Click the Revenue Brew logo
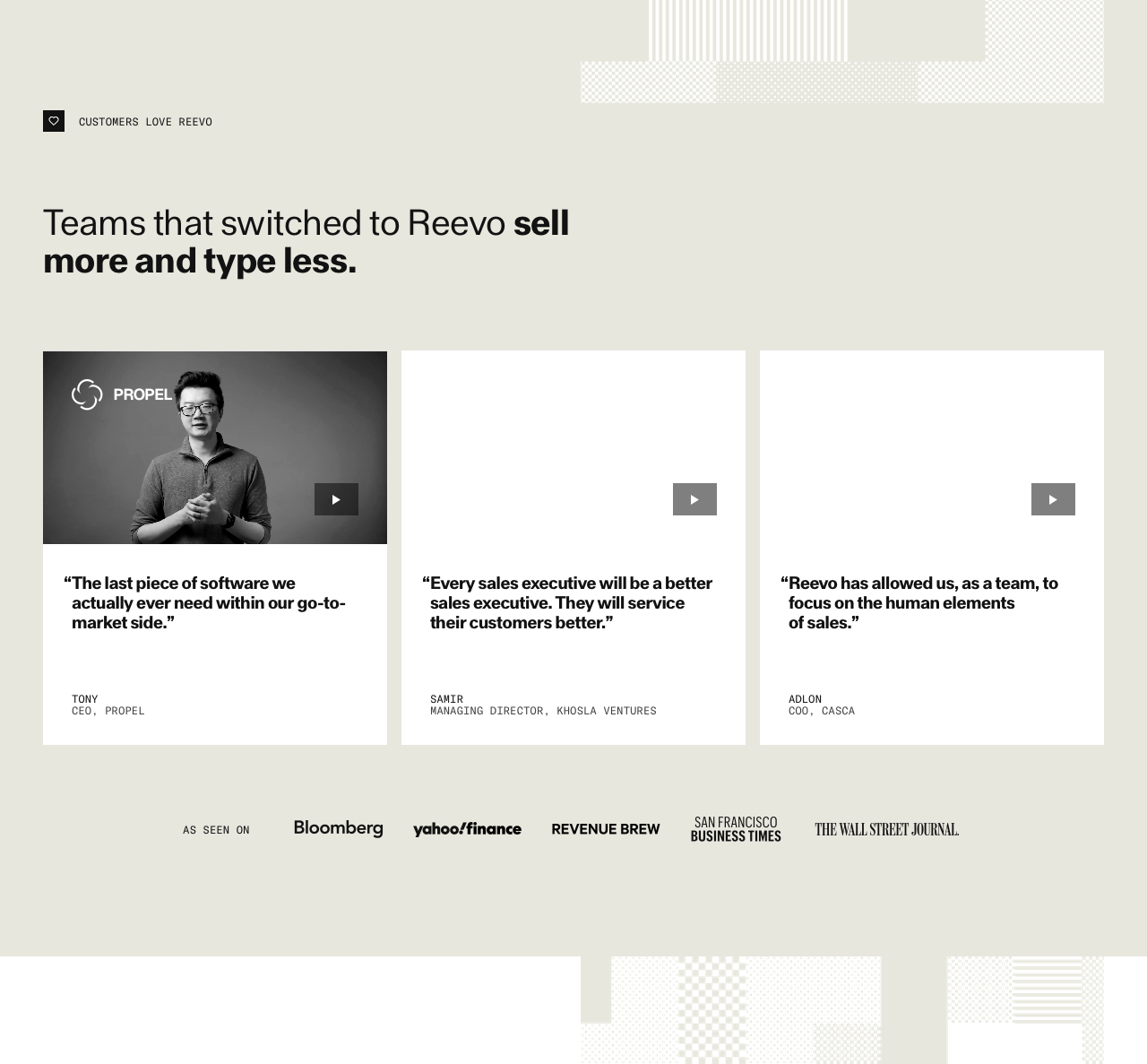The height and width of the screenshot is (1064, 1147). click(606, 829)
